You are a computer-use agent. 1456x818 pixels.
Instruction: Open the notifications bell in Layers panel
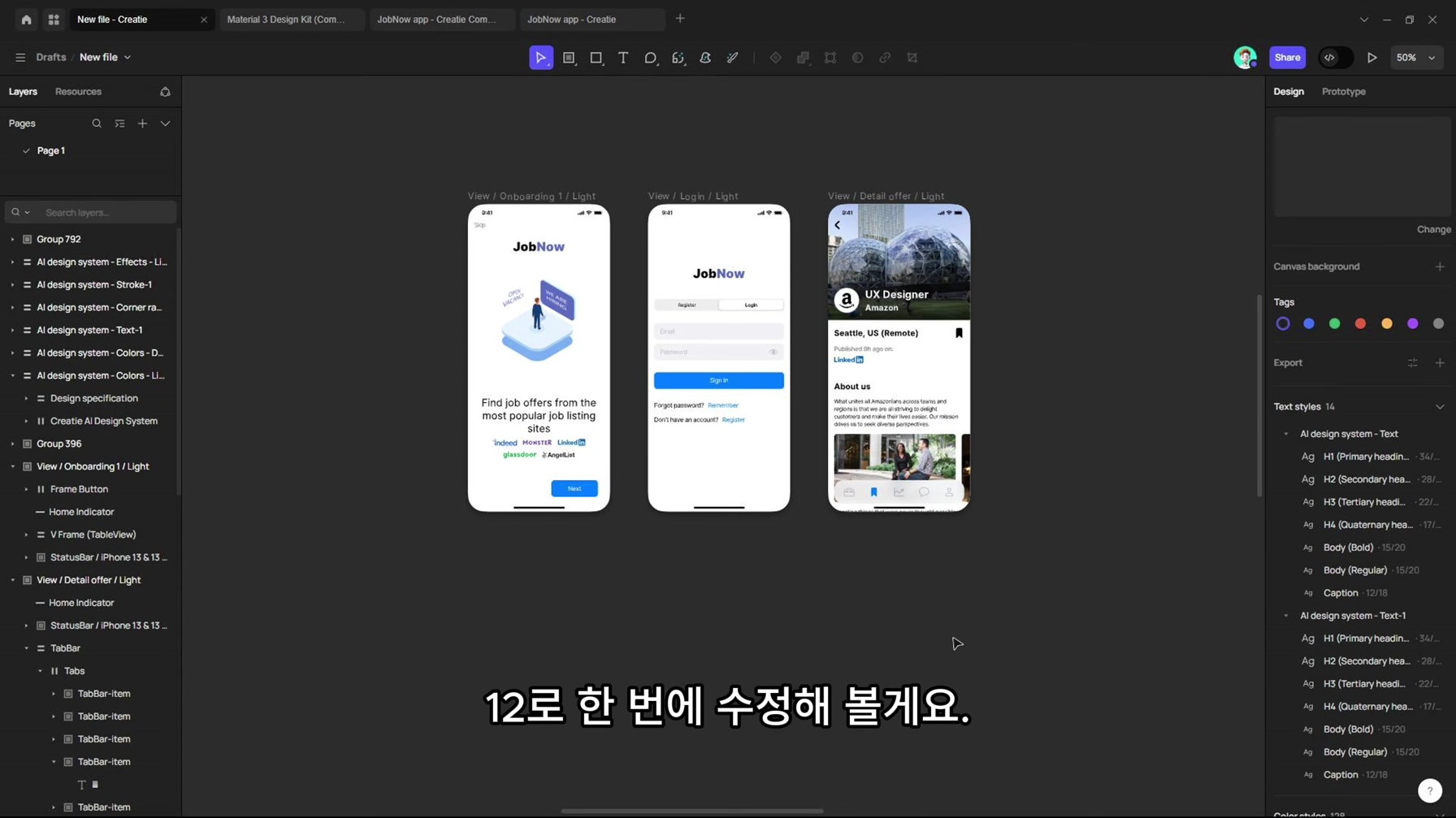click(x=165, y=92)
